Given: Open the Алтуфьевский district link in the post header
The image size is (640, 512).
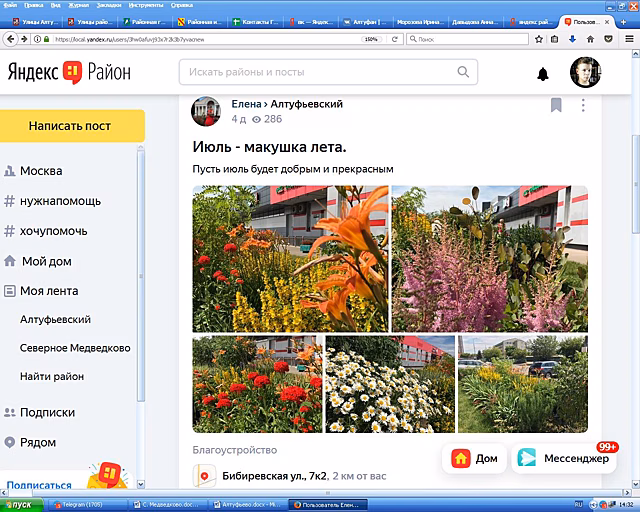Looking at the screenshot, I should (x=307, y=104).
